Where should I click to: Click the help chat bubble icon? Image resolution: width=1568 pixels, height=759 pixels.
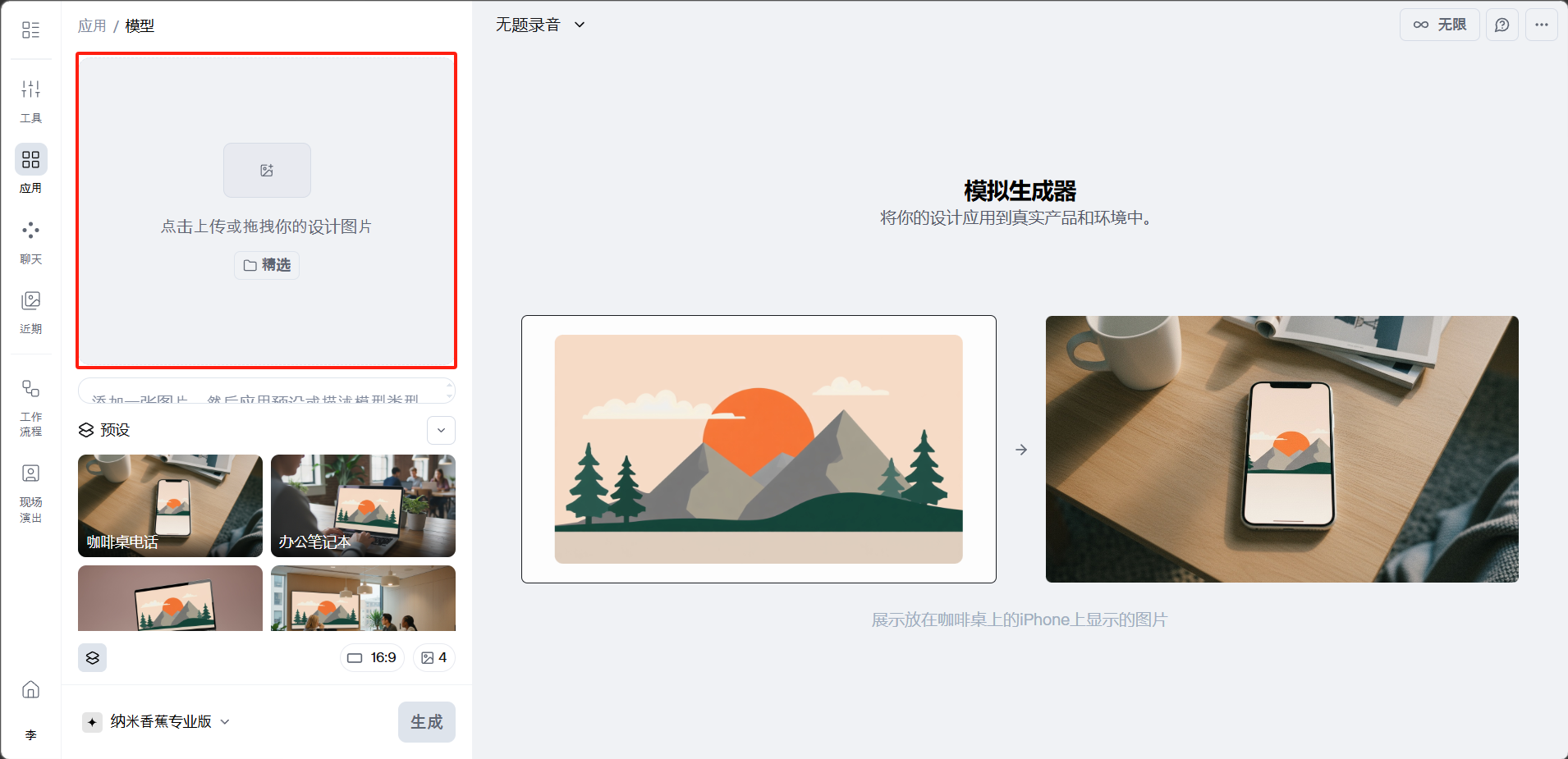[x=1502, y=25]
